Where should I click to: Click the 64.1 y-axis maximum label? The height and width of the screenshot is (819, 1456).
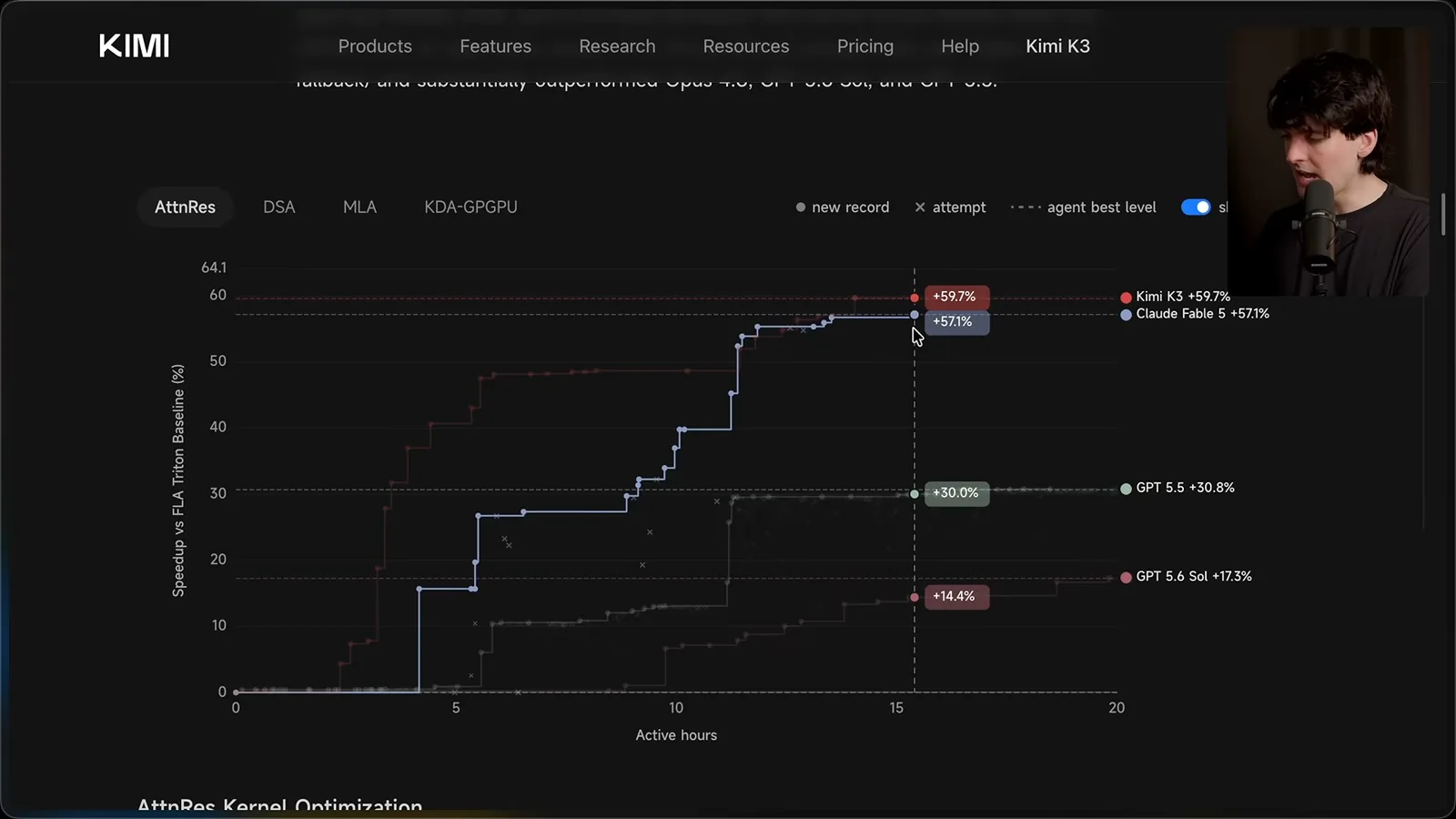tap(214, 268)
